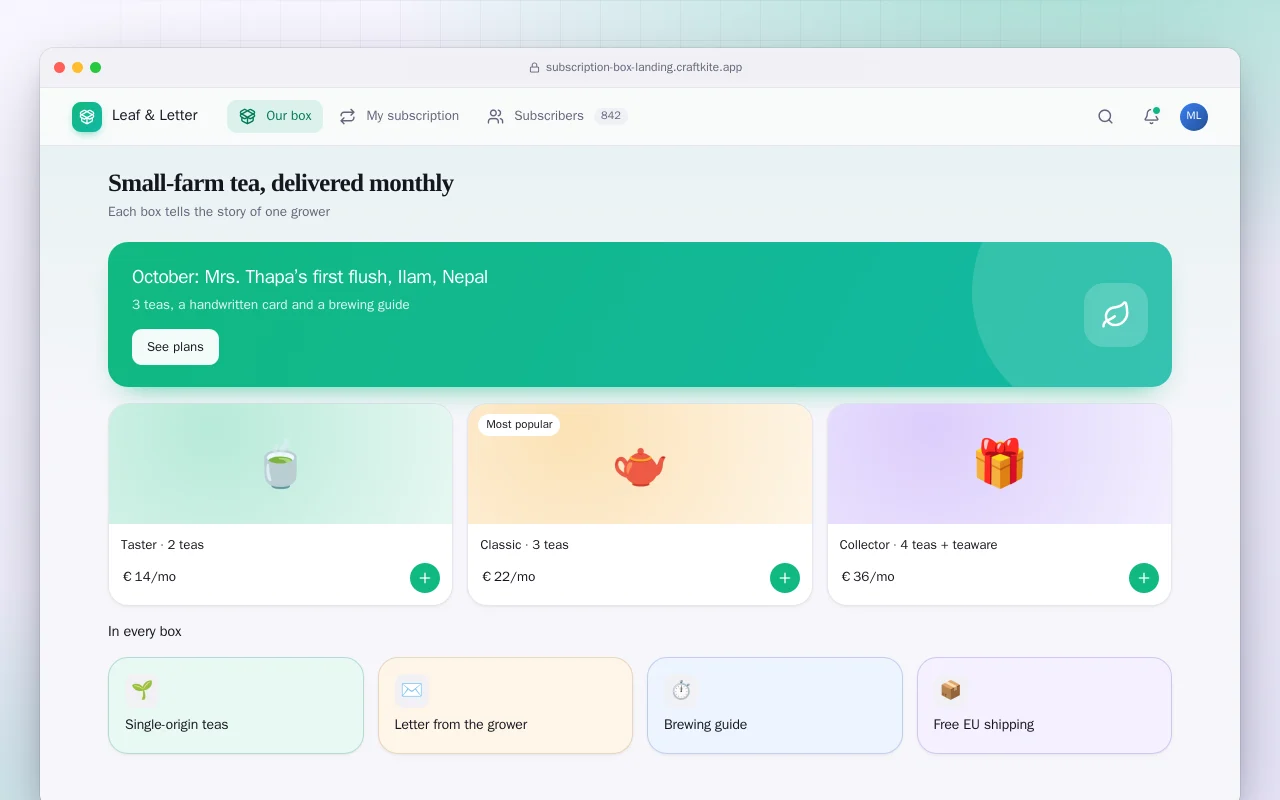Viewport: 1280px width, 800px height.
Task: Click the teacup image on Taster card
Action: point(280,465)
